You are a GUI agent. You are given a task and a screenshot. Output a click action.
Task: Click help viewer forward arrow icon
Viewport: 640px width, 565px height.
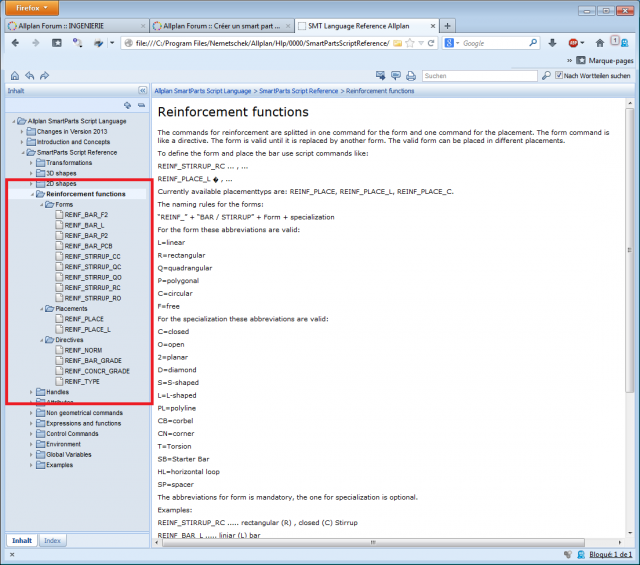(44, 76)
